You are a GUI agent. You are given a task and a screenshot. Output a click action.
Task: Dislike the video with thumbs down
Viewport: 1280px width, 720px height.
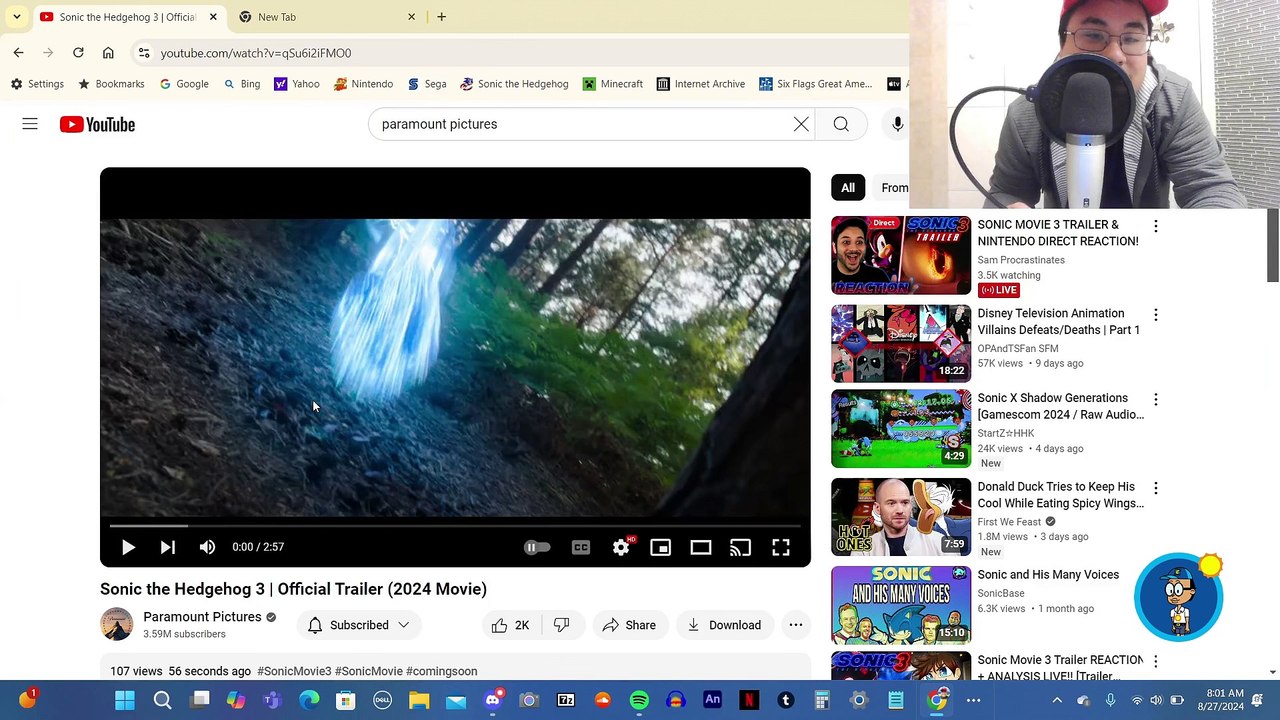coord(561,625)
